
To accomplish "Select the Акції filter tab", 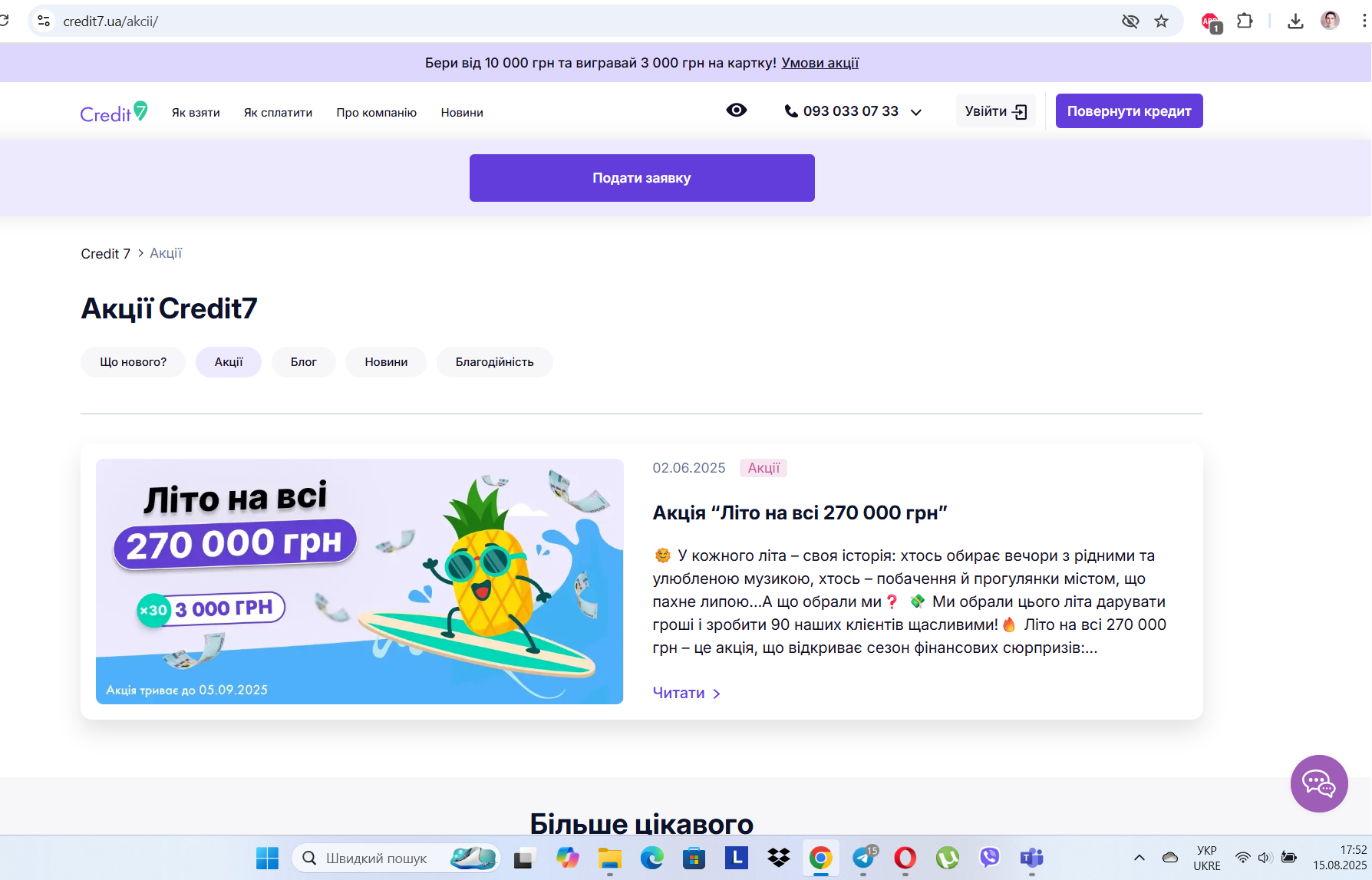I will (229, 362).
